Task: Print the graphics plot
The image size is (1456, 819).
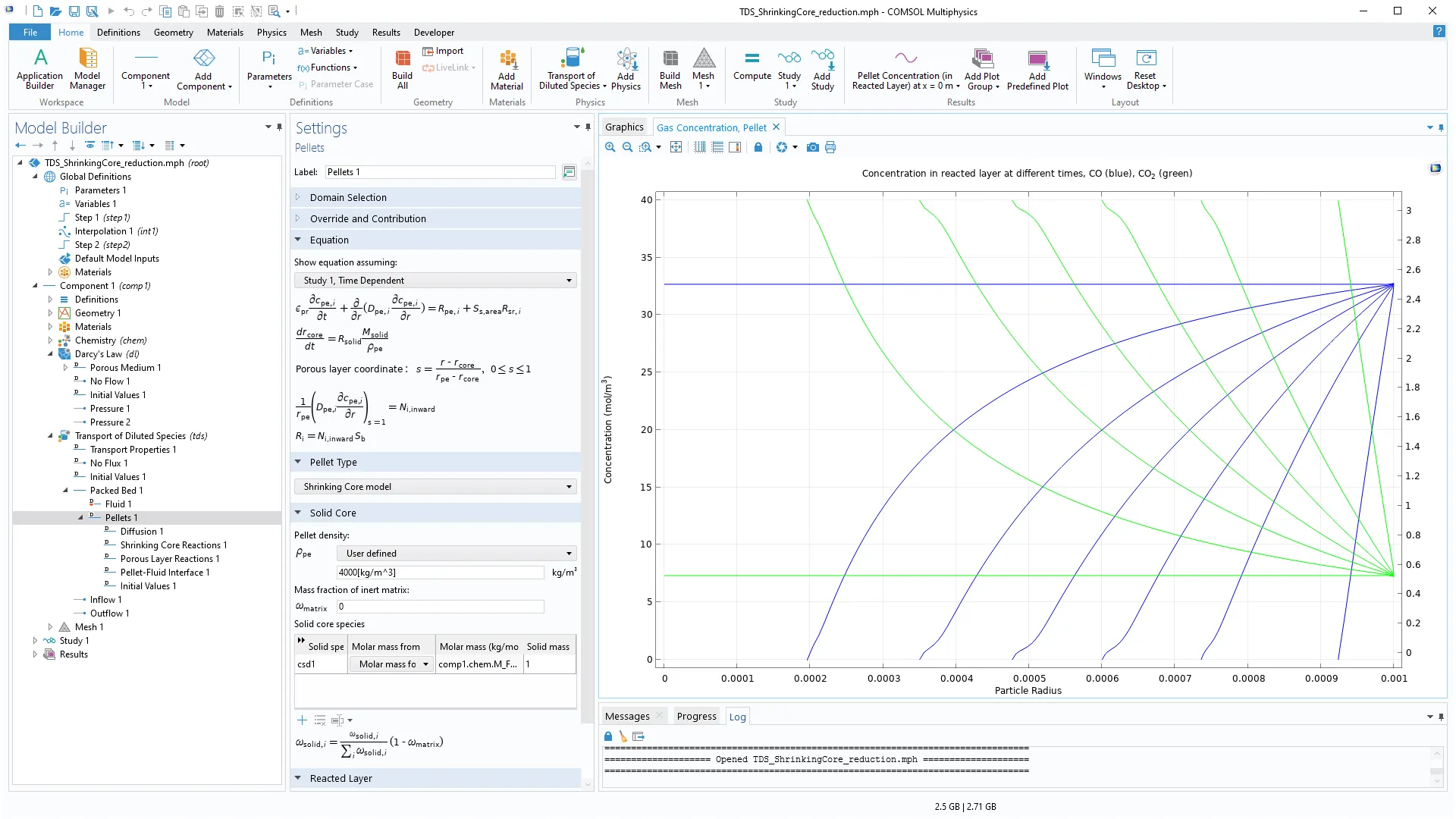Action: [x=830, y=147]
